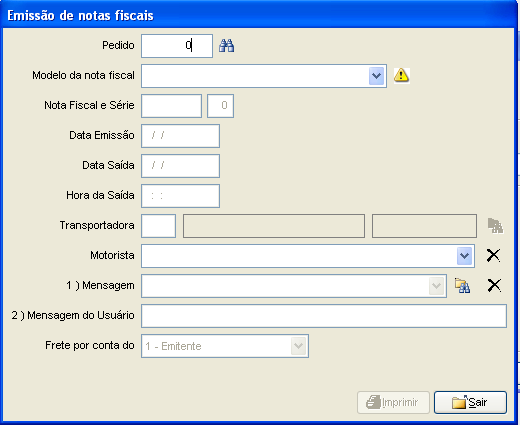Click the Mensagem do Usuário text field

click(324, 316)
